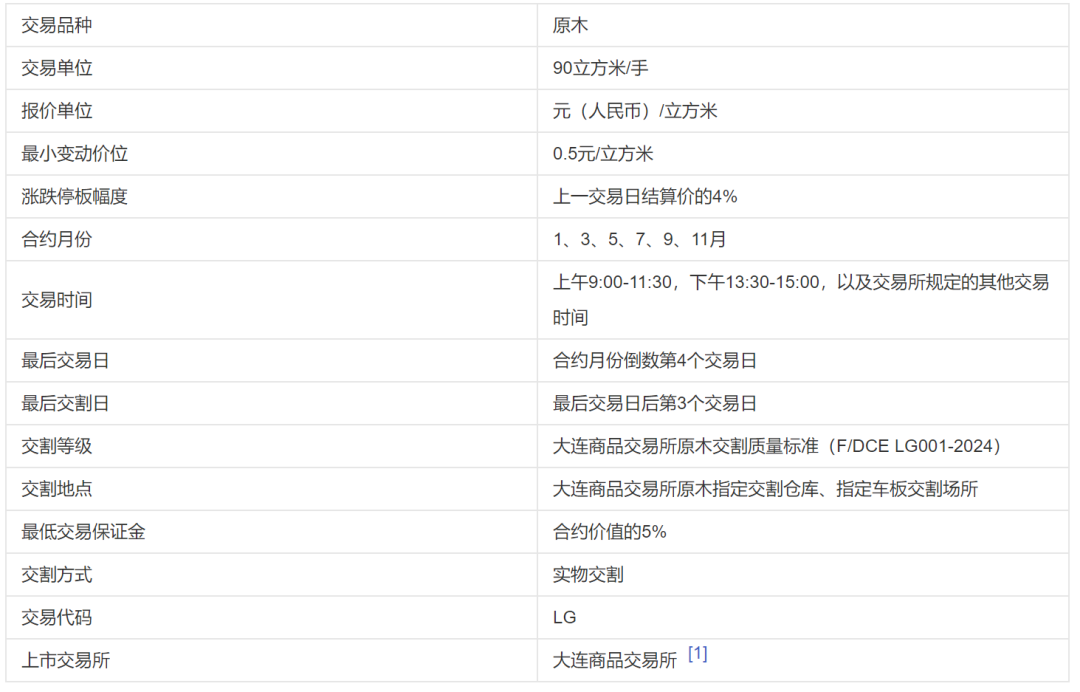Click '大连商品交易所原木指定交割仓库' delivery location text

[685, 489]
